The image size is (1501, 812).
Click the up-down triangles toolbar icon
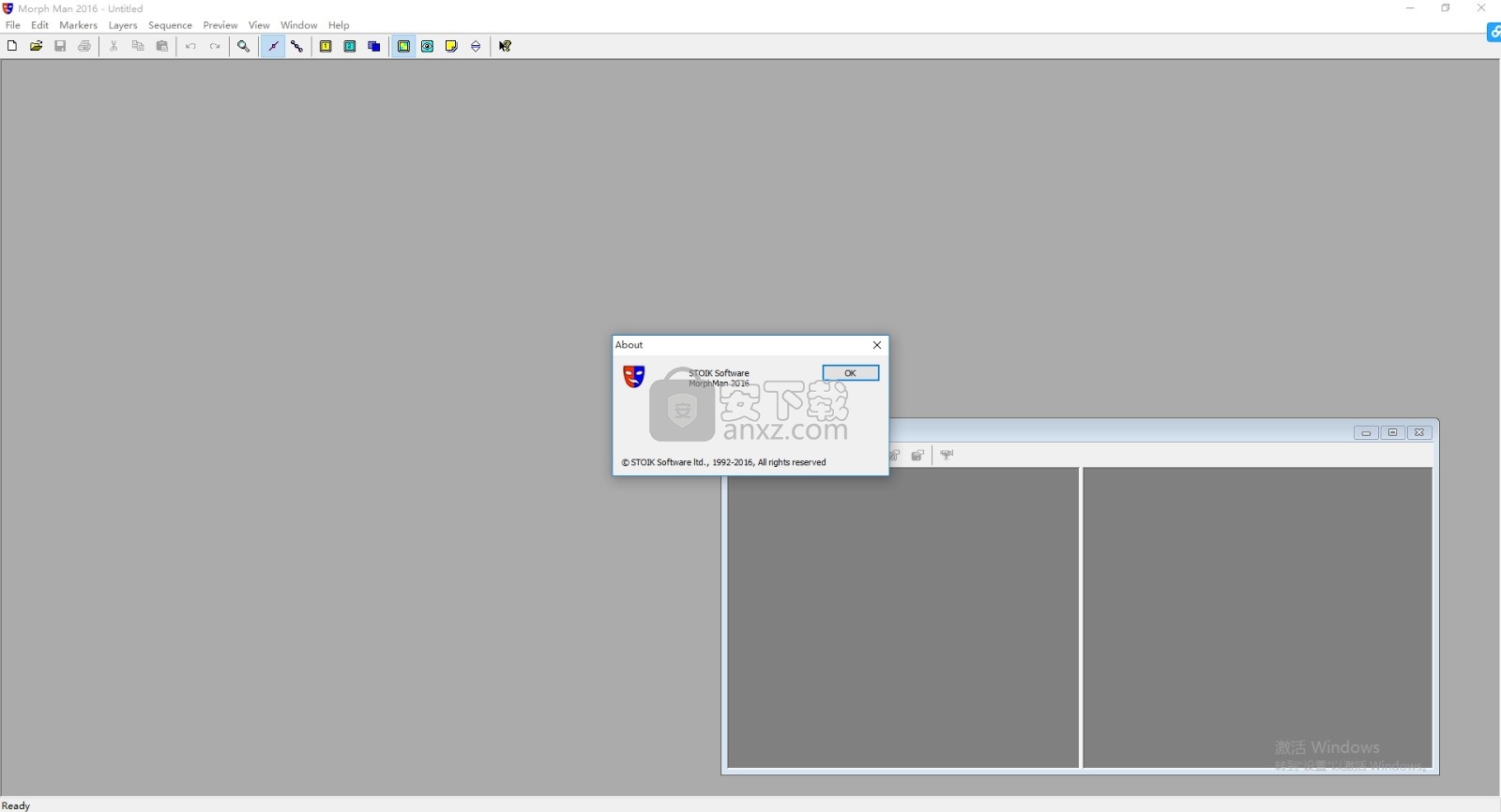click(x=477, y=46)
